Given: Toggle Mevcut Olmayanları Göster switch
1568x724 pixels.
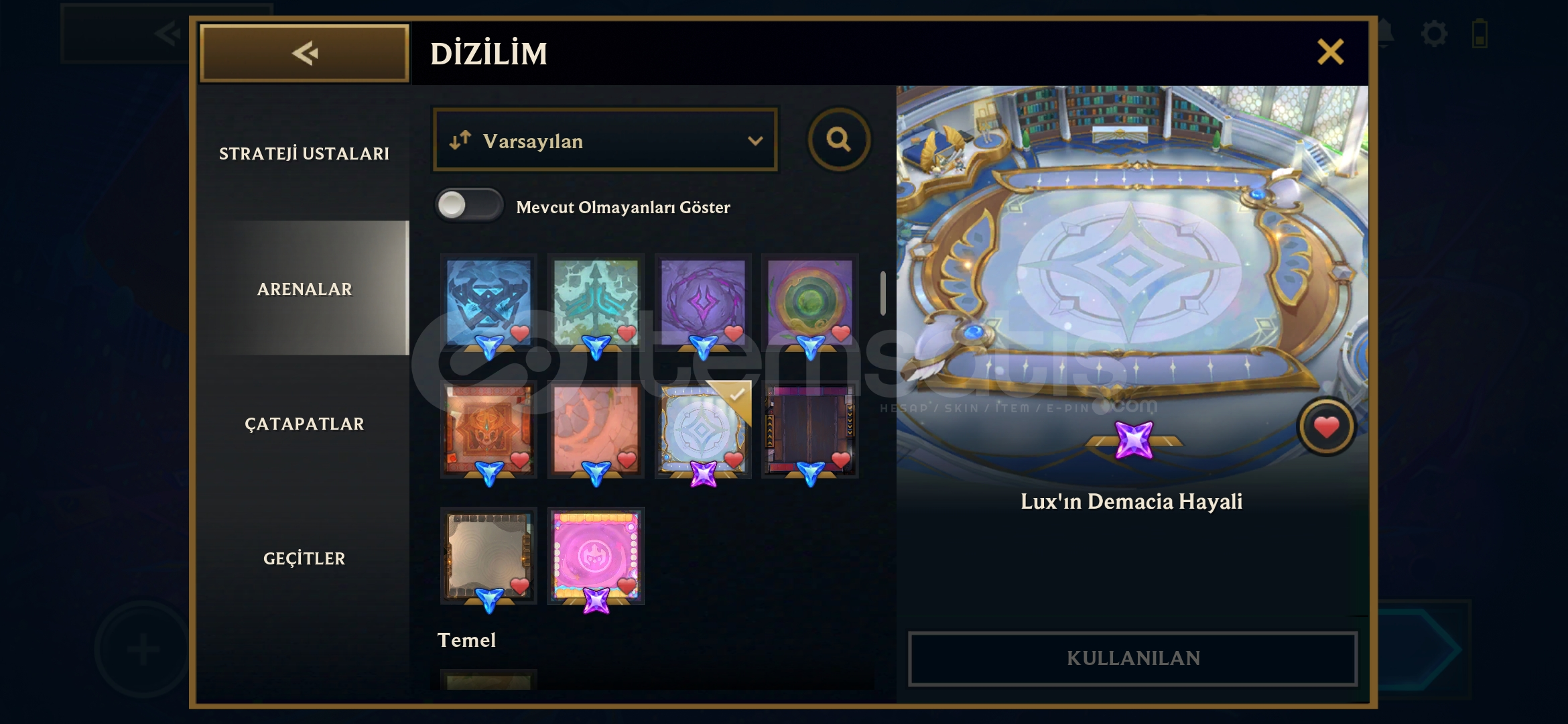Looking at the screenshot, I should (469, 205).
